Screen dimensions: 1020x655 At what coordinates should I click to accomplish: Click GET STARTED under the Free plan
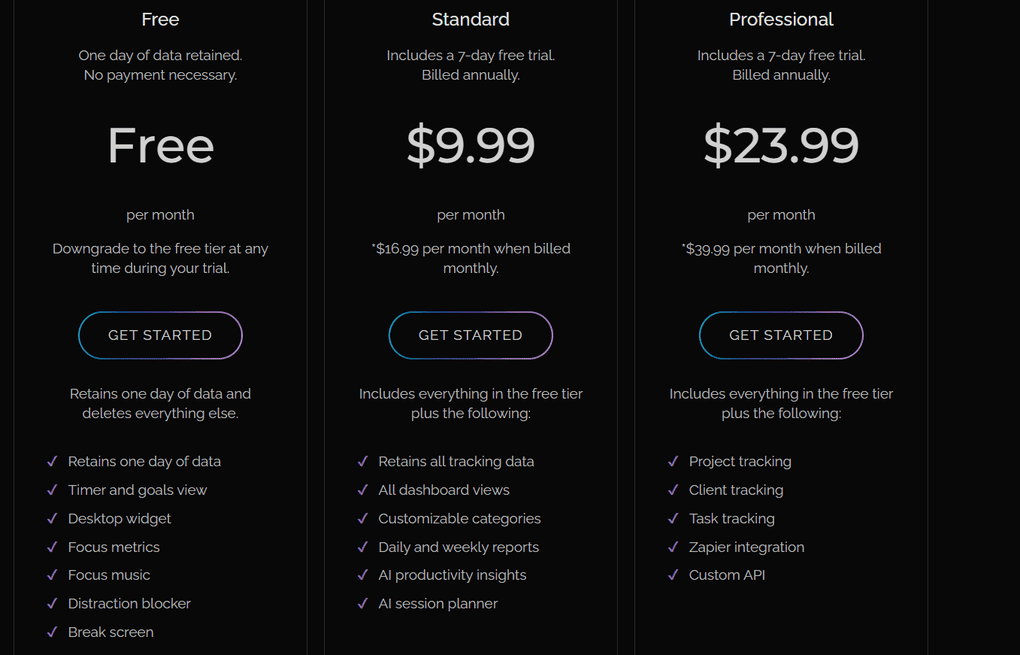tap(160, 335)
